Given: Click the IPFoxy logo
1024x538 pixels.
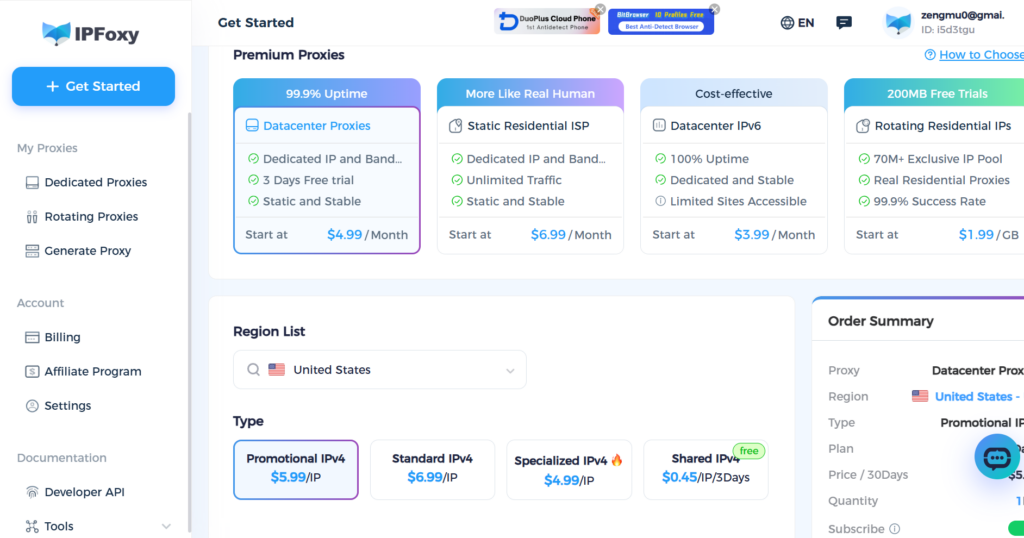Looking at the screenshot, I should coord(91,34).
